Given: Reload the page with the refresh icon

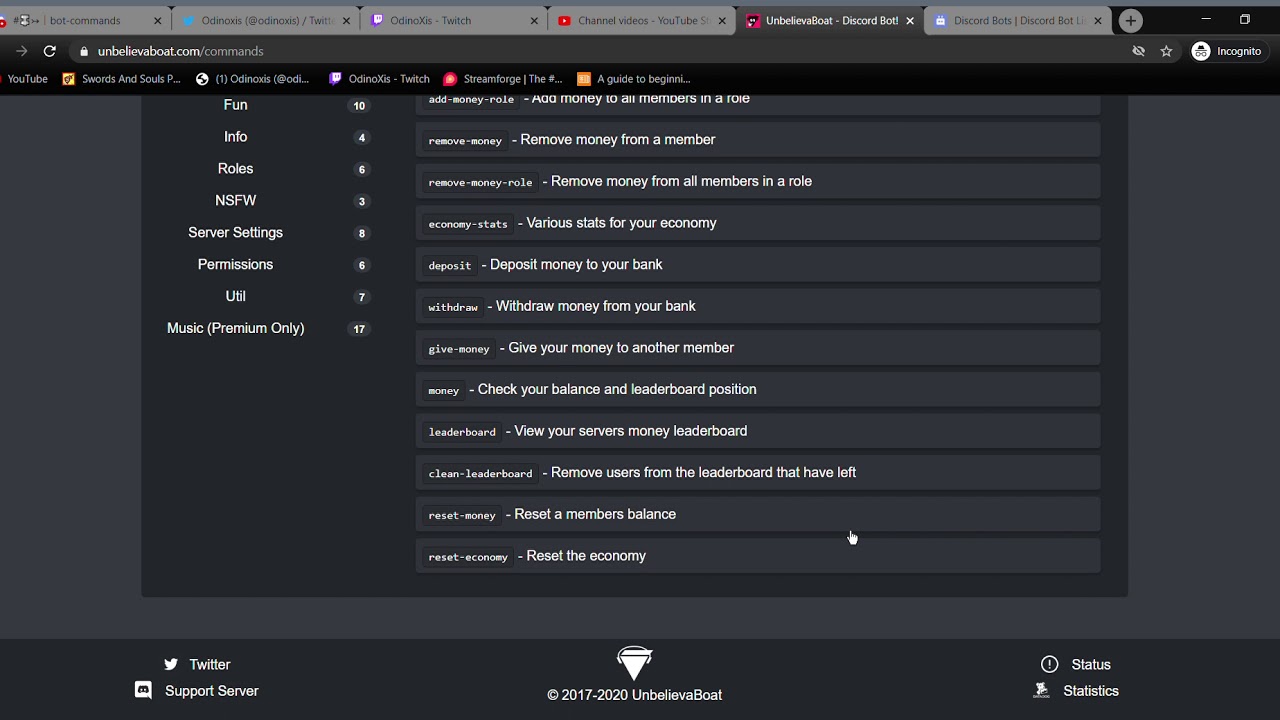Looking at the screenshot, I should tap(49, 51).
